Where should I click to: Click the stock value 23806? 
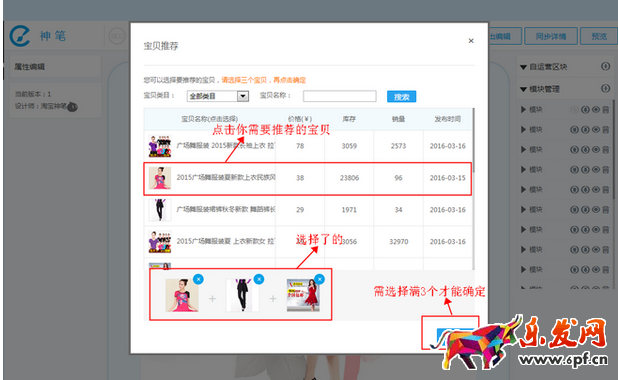tap(349, 178)
